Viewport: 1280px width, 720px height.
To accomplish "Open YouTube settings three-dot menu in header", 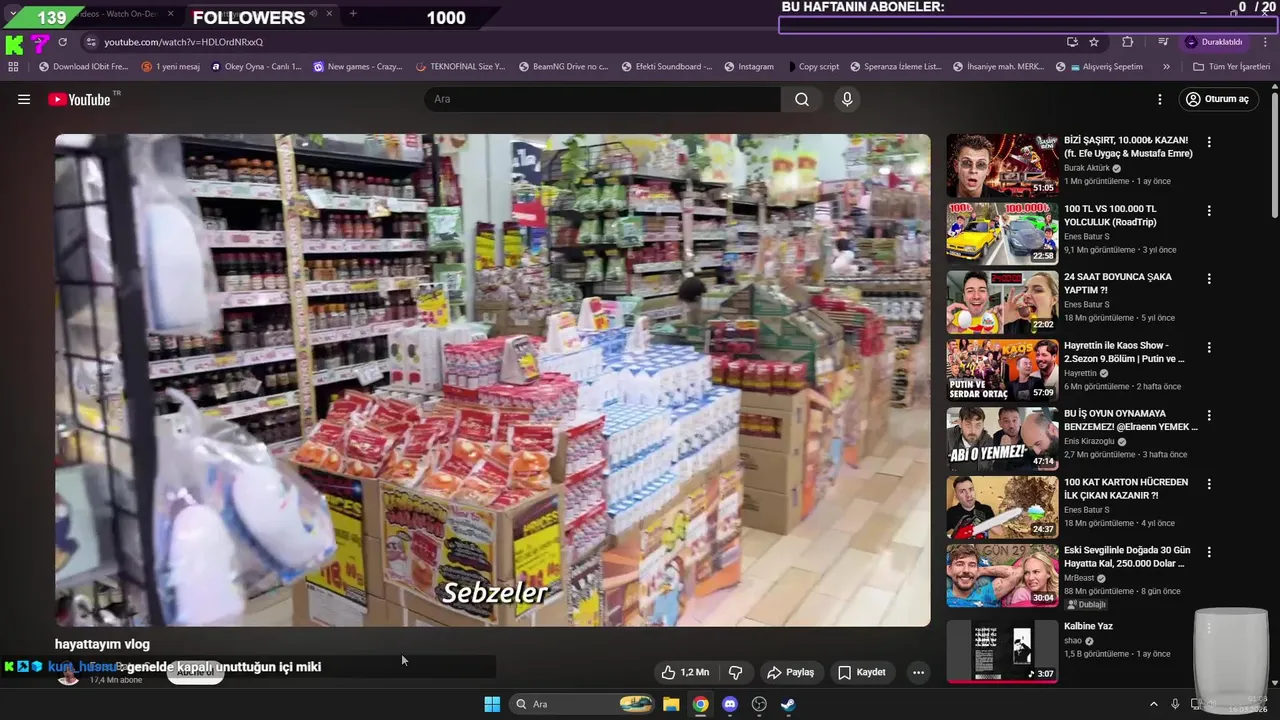I will coord(1160,99).
